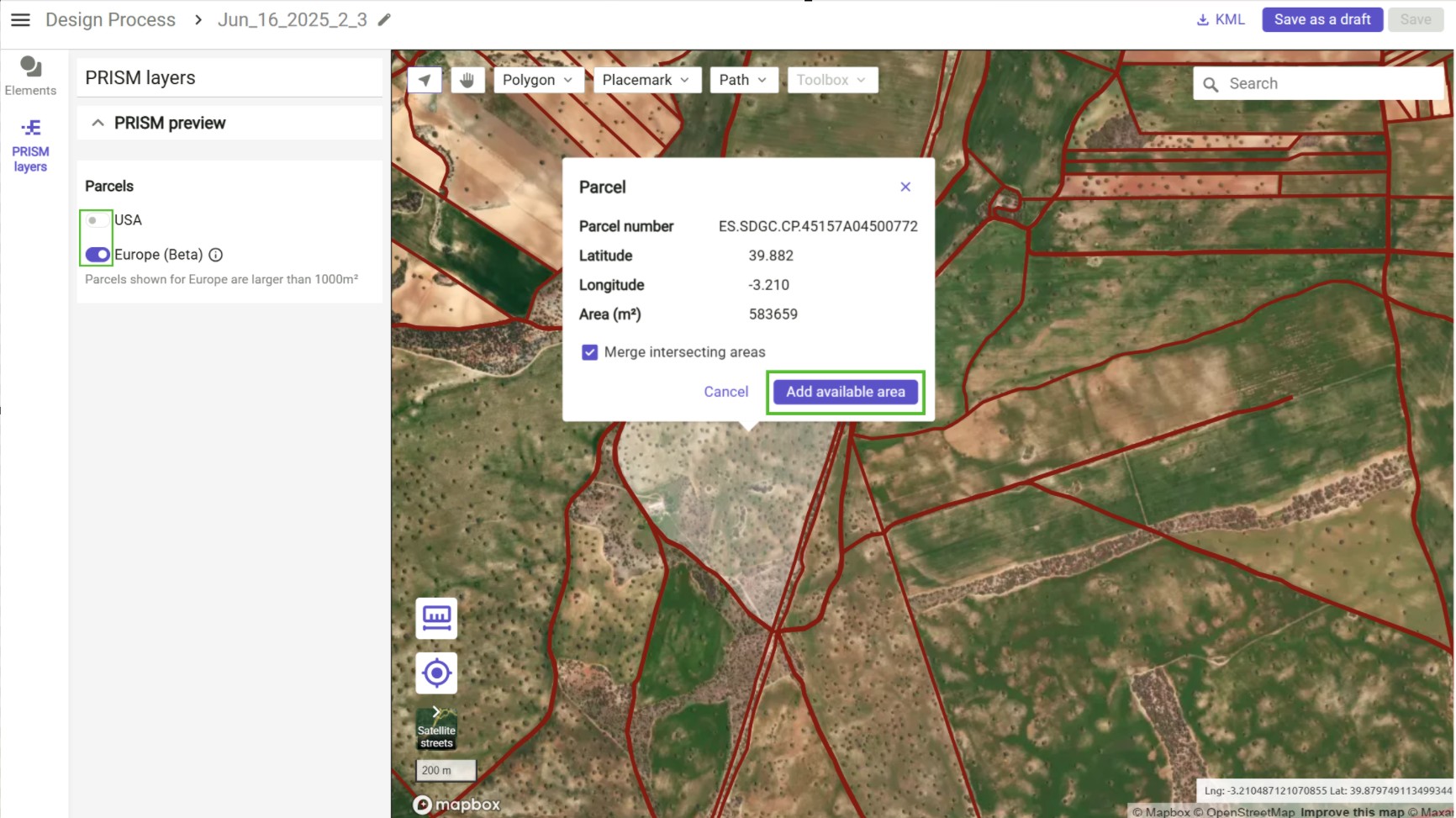Open Improve this map link
This screenshot has height=818, width=1456.
(x=1353, y=812)
